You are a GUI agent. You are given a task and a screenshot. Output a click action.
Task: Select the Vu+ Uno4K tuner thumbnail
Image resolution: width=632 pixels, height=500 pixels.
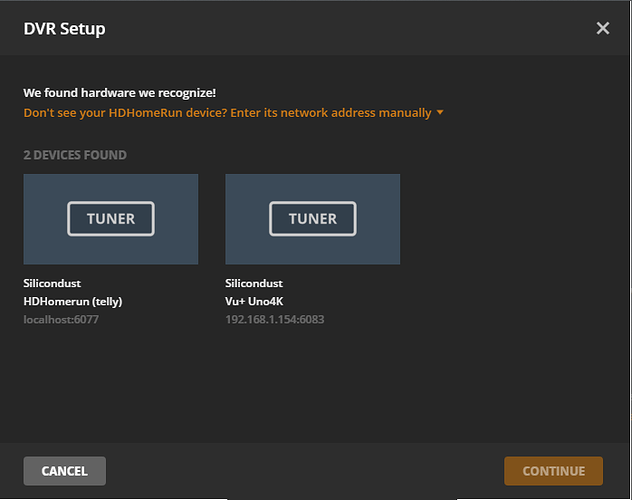point(313,219)
